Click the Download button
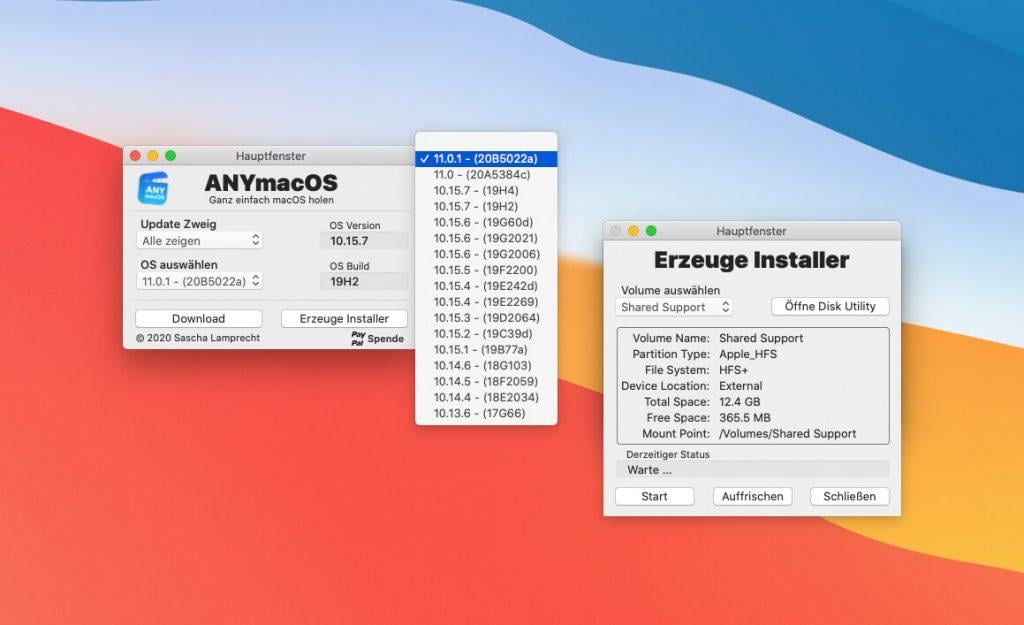The image size is (1024, 625). 199,319
